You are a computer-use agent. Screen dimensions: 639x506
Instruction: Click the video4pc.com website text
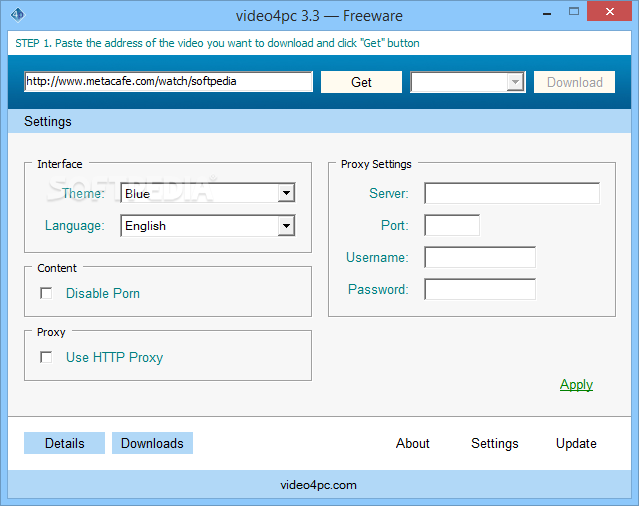pyautogui.click(x=318, y=485)
